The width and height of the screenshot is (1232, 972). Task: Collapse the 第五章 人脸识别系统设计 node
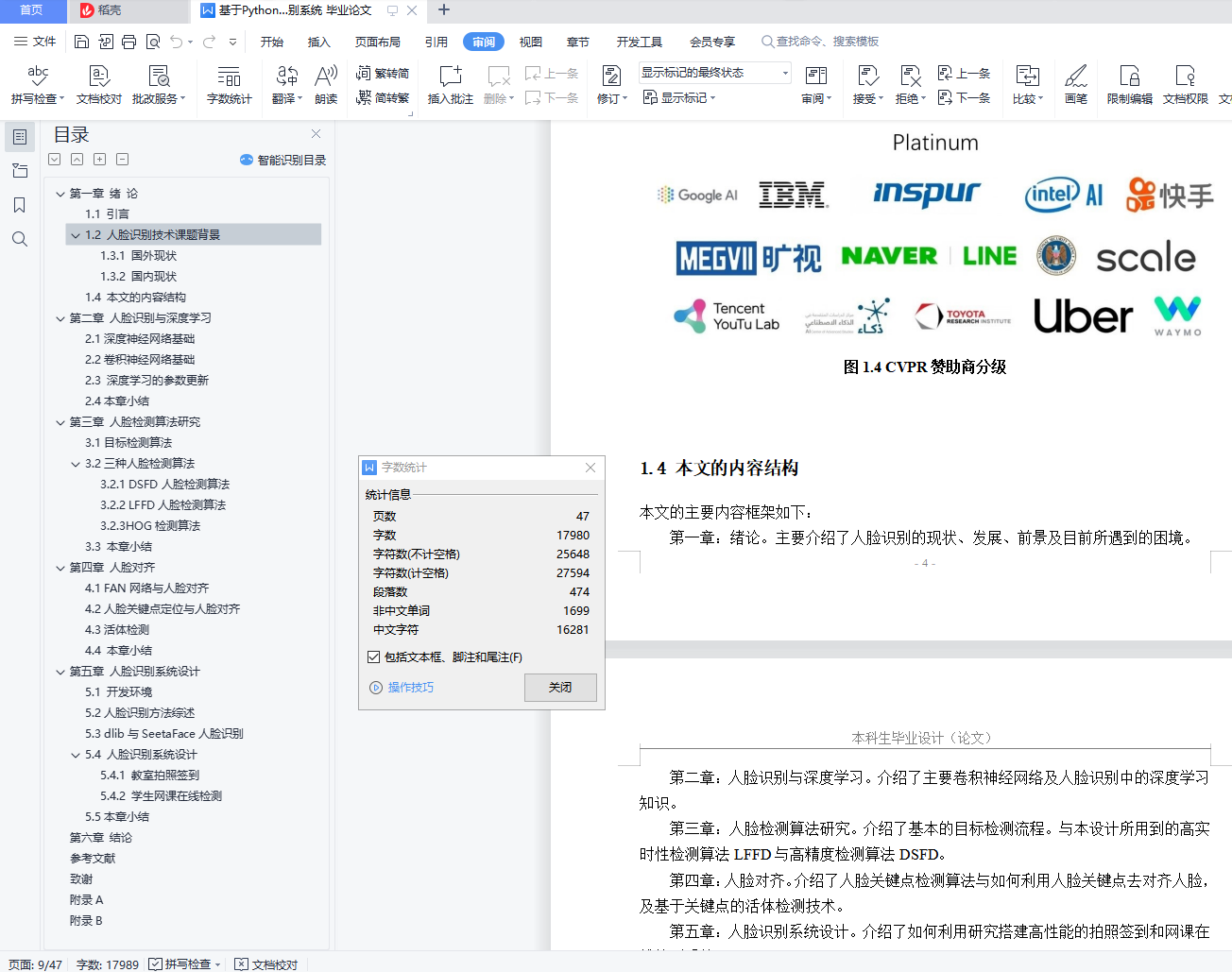(x=60, y=672)
